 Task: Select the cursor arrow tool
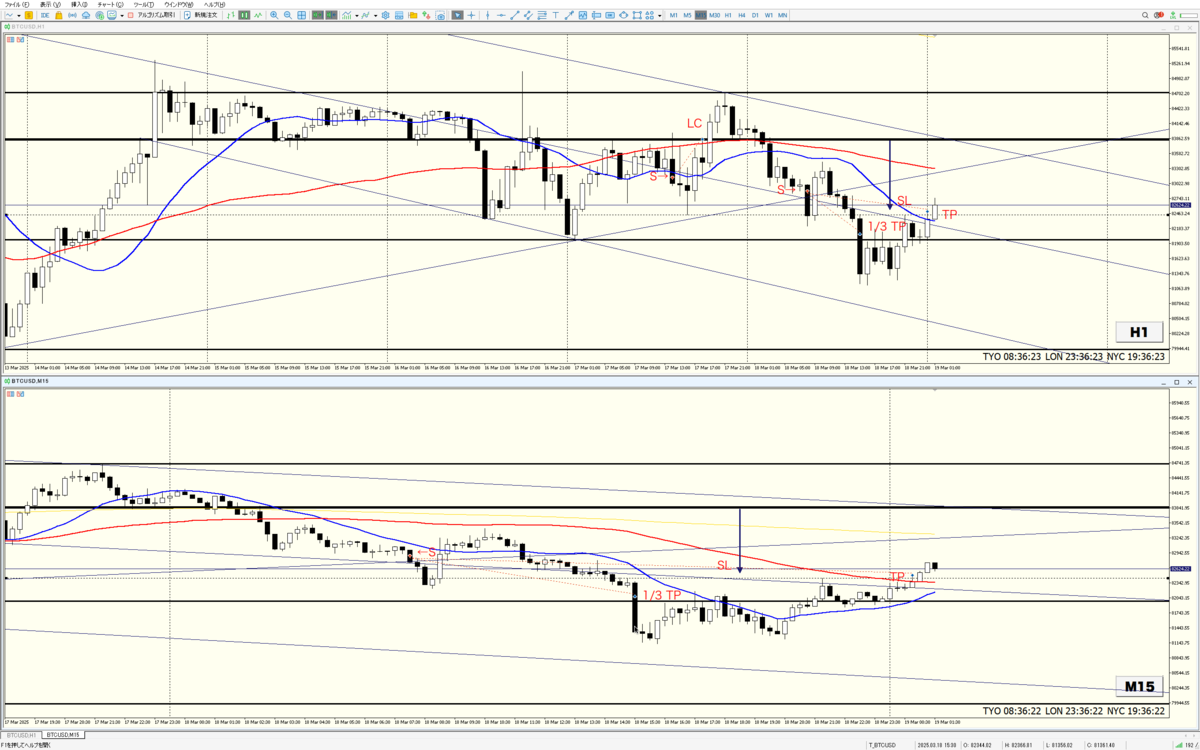coord(457,15)
